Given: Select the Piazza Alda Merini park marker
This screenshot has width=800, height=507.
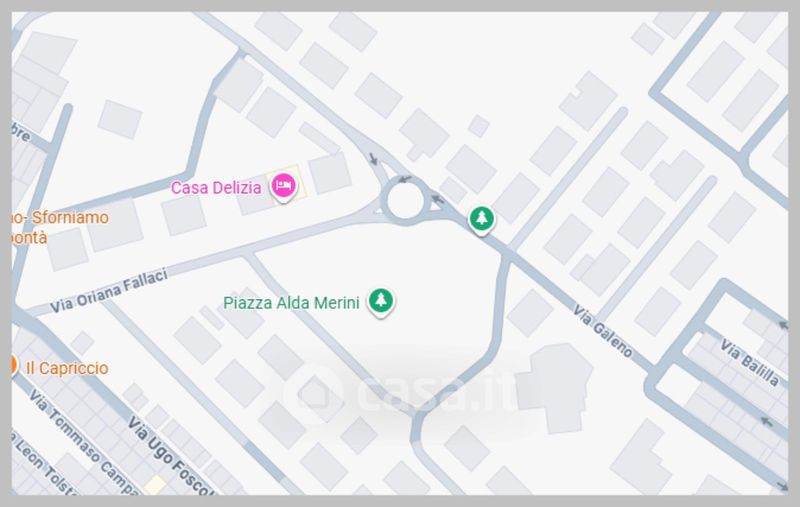Looking at the screenshot, I should coord(381,301).
